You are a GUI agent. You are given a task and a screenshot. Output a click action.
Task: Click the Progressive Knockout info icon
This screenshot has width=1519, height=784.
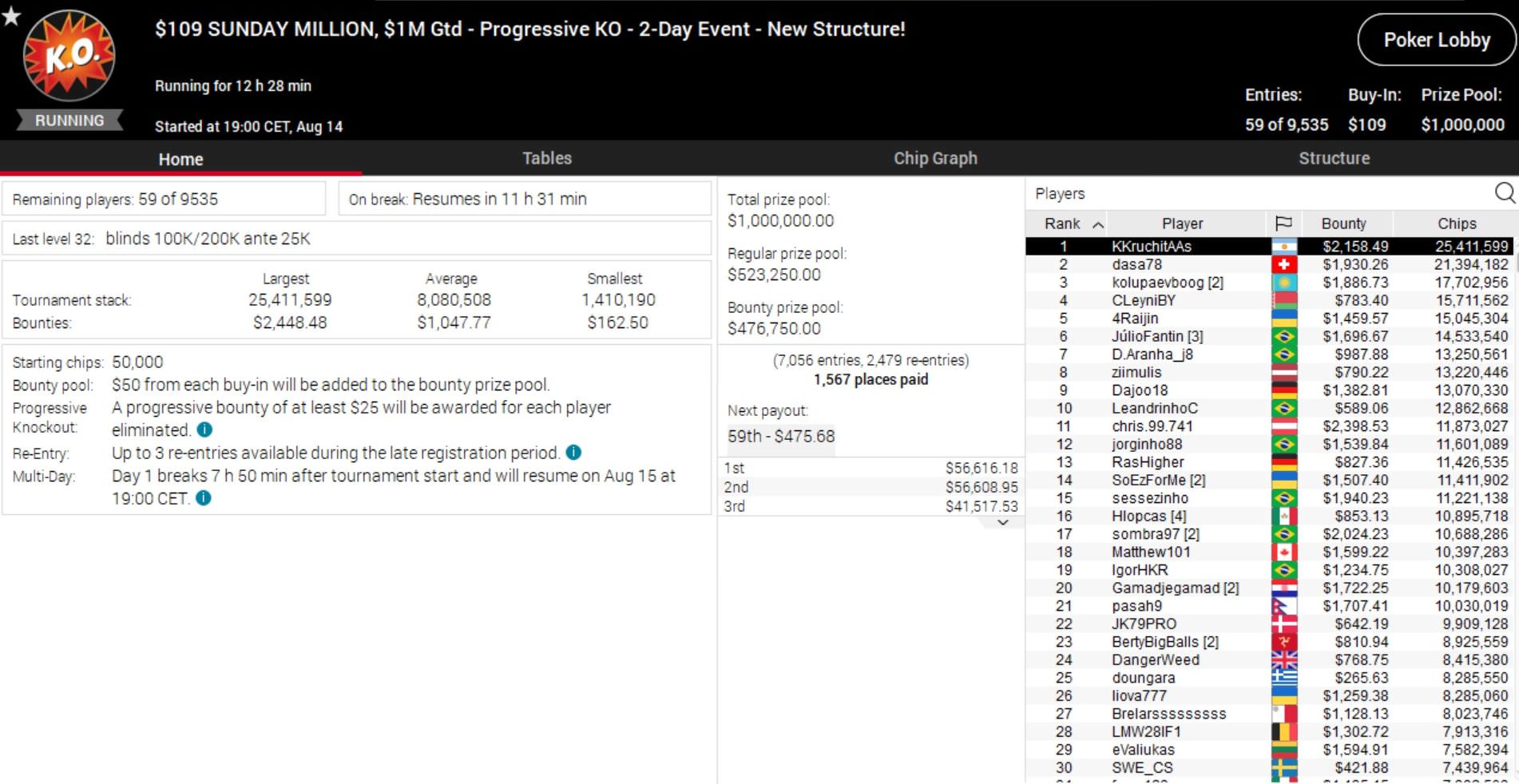coord(205,430)
